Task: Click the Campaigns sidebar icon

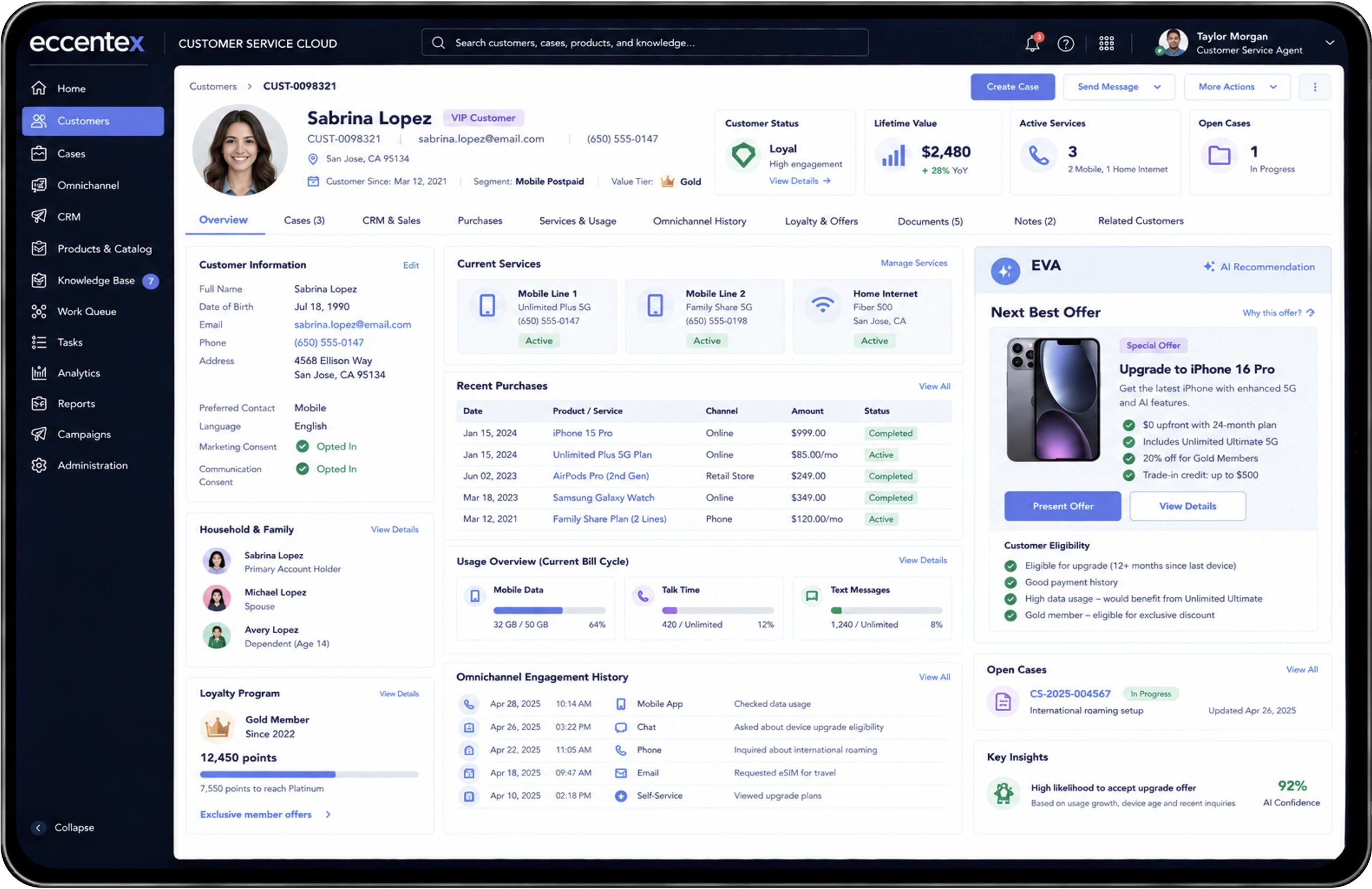Action: (39, 434)
